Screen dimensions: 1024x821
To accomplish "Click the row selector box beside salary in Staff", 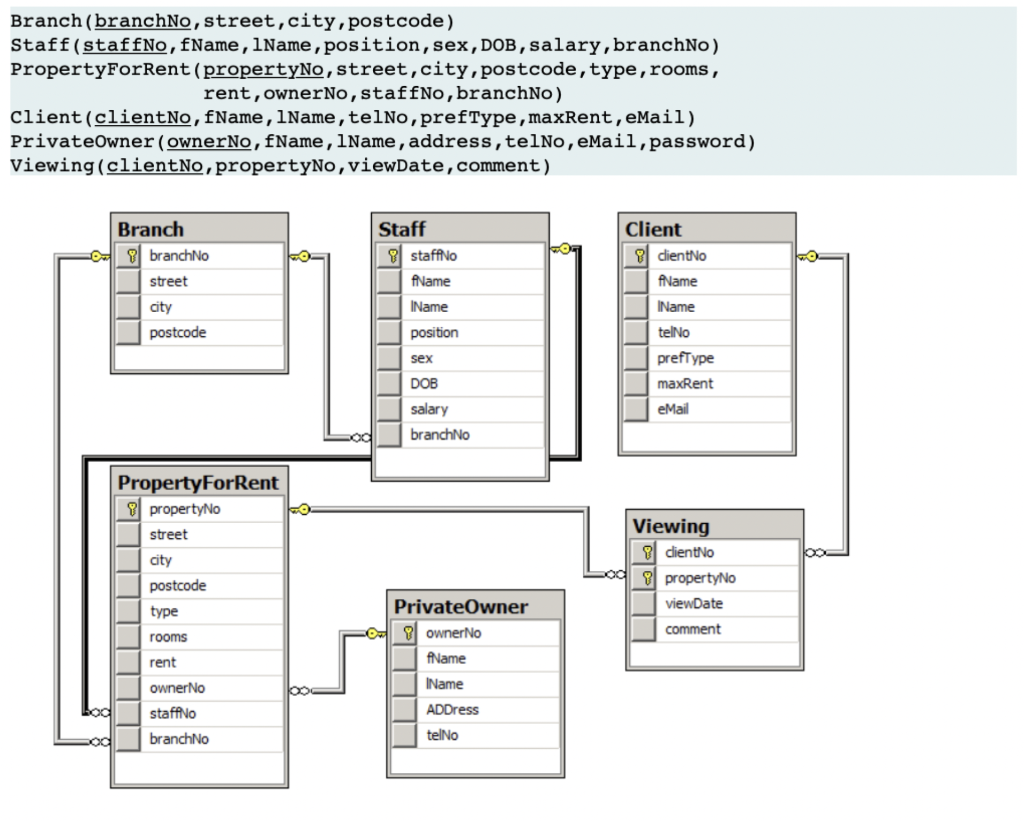I will (x=389, y=409).
